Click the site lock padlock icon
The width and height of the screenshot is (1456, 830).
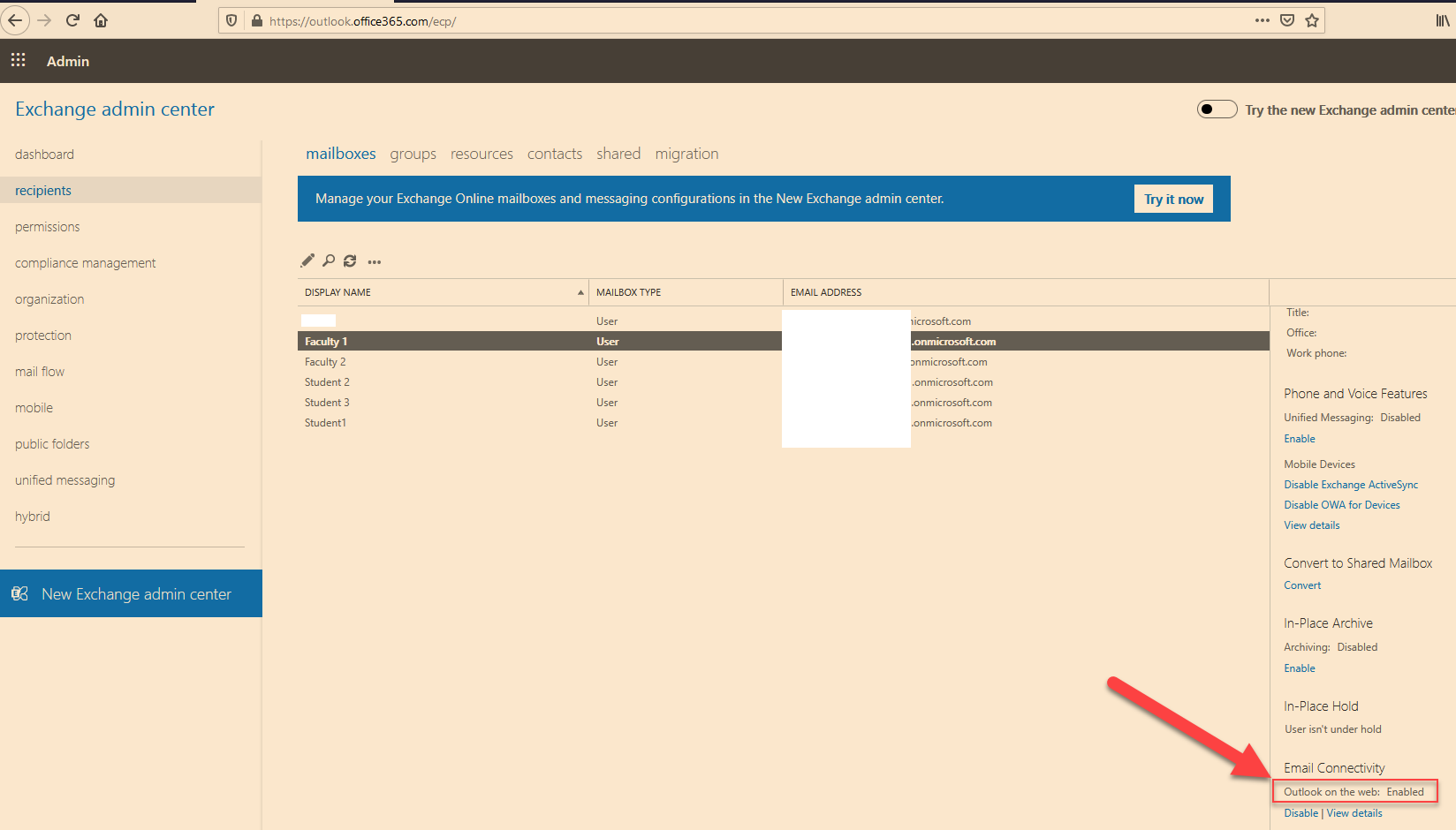pyautogui.click(x=256, y=20)
